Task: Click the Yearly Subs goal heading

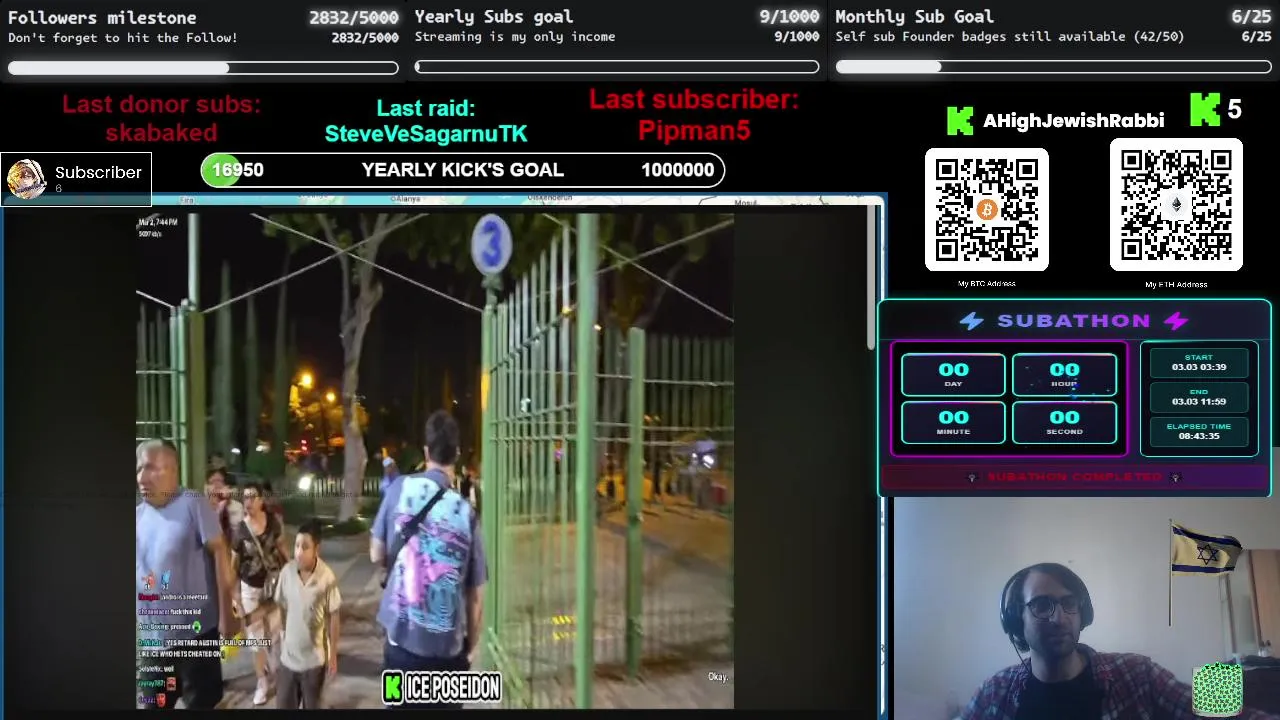Action: click(494, 17)
